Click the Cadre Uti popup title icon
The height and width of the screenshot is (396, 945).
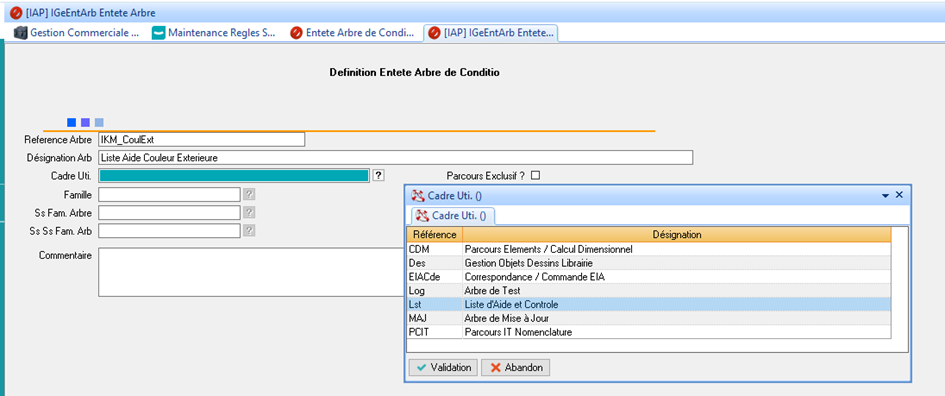coord(417,195)
